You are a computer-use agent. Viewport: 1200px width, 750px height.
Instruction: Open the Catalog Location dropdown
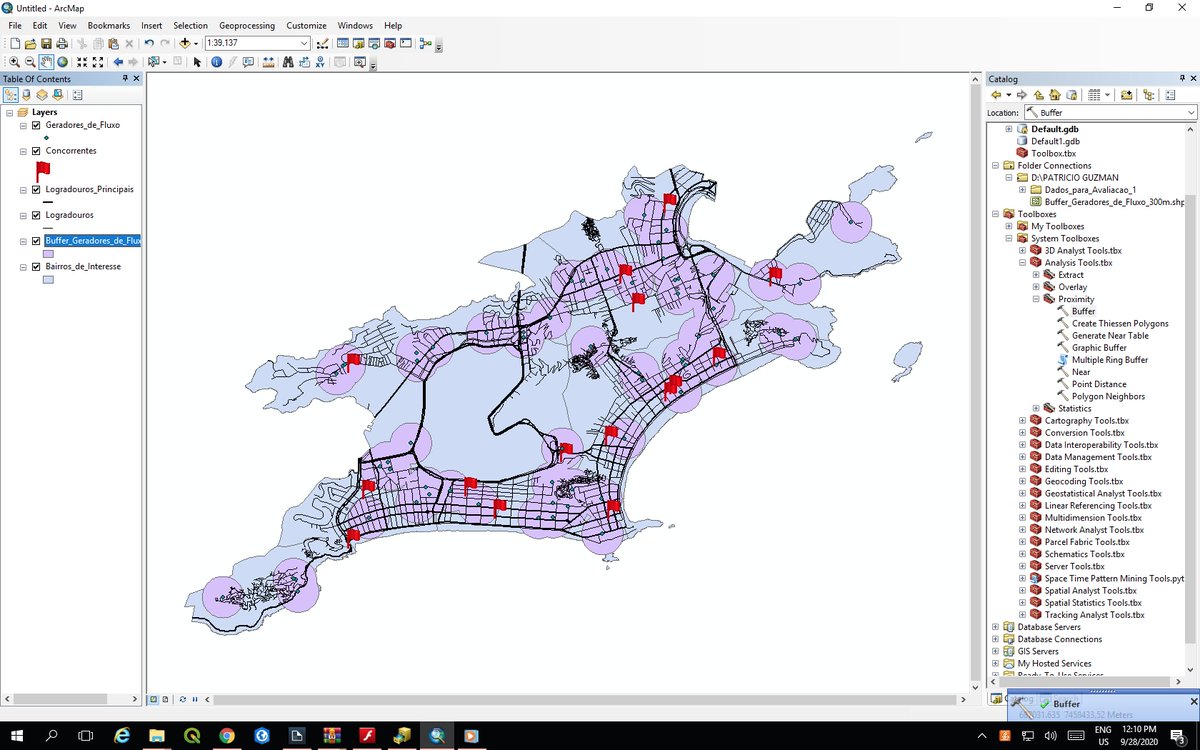pyautogui.click(x=1191, y=113)
